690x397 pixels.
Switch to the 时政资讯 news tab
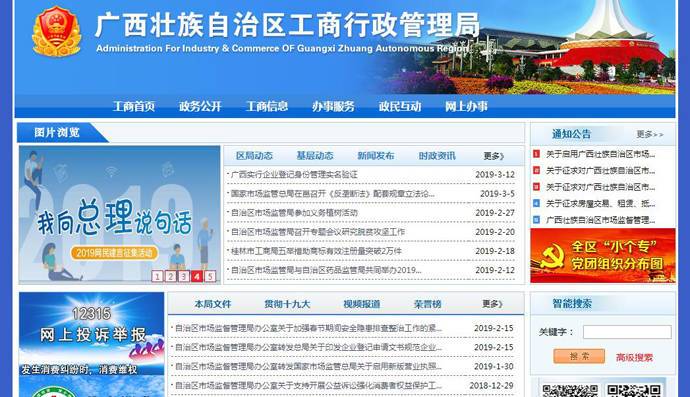tap(437, 156)
